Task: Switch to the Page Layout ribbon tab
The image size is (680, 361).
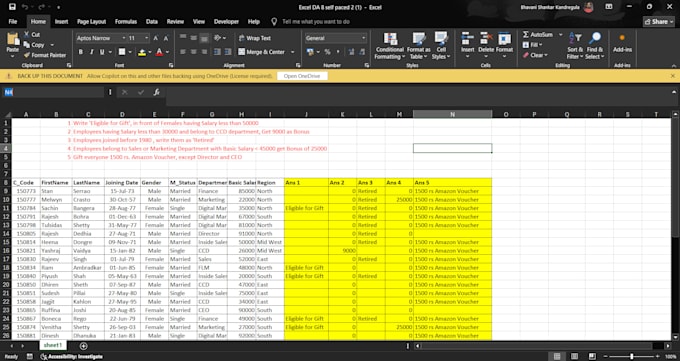Action: tap(91, 21)
